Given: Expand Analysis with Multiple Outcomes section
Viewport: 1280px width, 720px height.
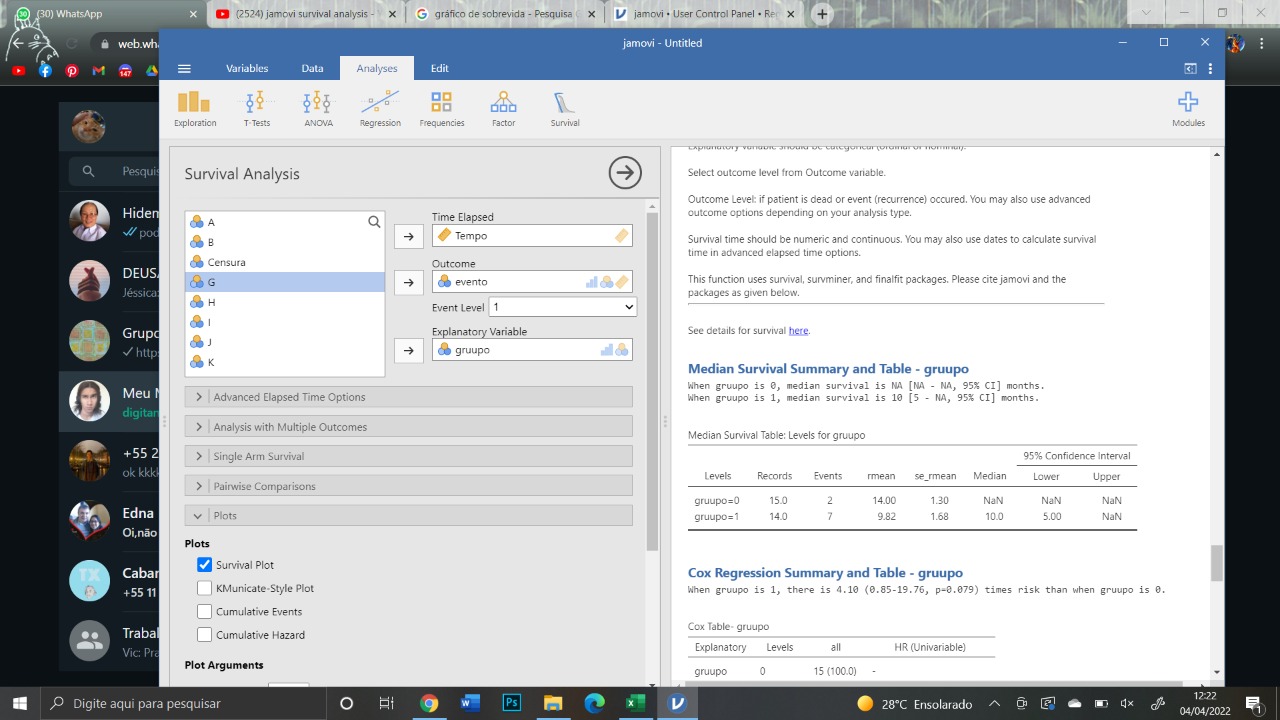Looking at the screenshot, I should coord(408,427).
